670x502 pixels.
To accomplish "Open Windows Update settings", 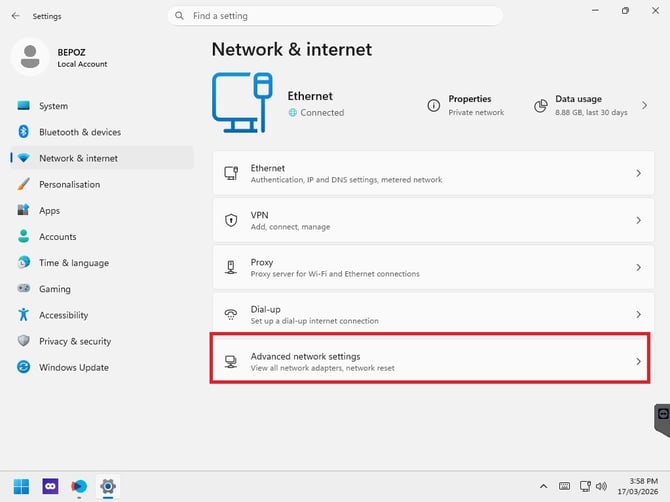I will [x=102, y=367].
